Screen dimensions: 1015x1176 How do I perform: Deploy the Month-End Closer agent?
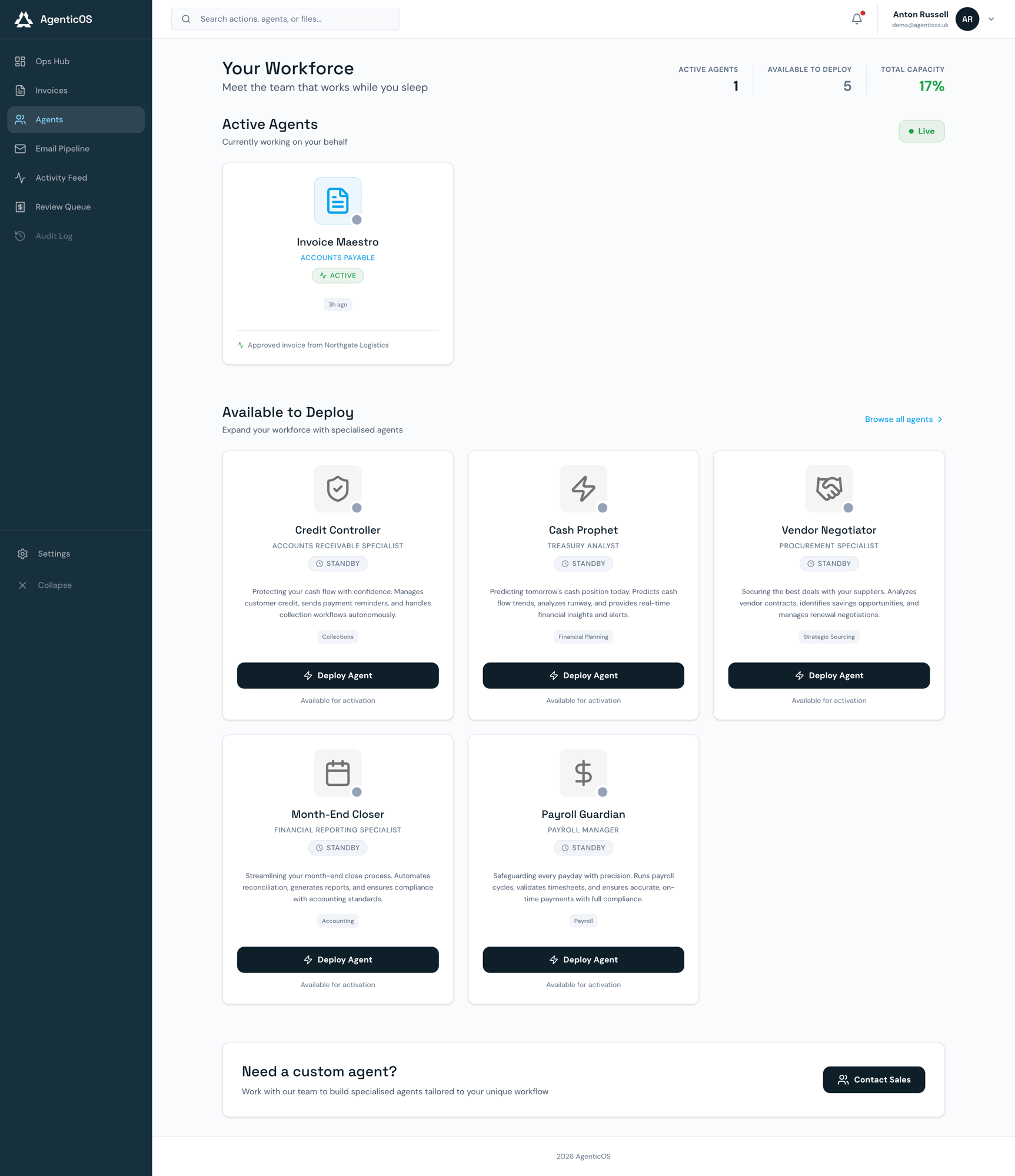338,960
